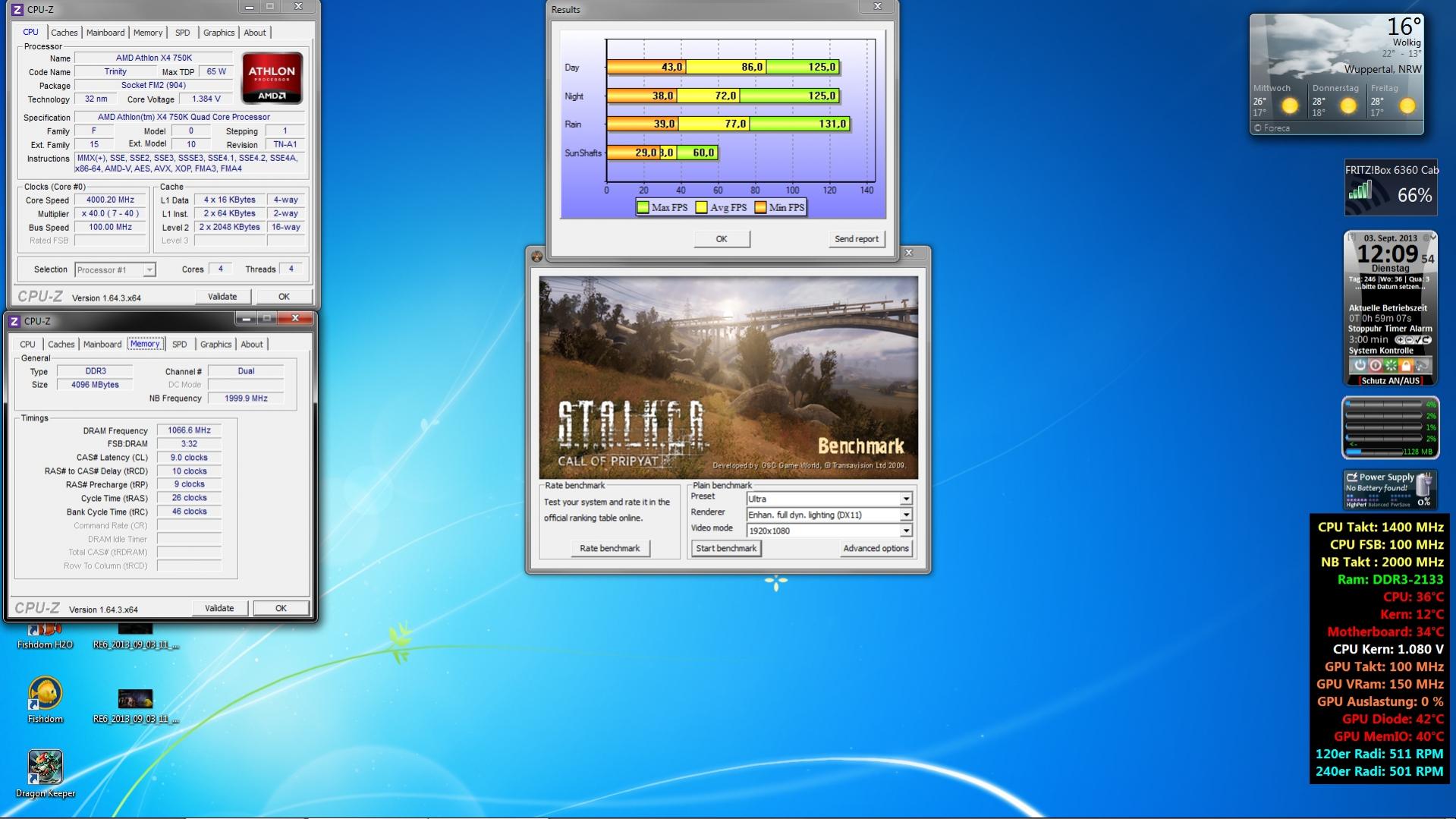Click the 9.0 clocks CAS# Latency value
The height and width of the screenshot is (819, 1456).
click(190, 458)
